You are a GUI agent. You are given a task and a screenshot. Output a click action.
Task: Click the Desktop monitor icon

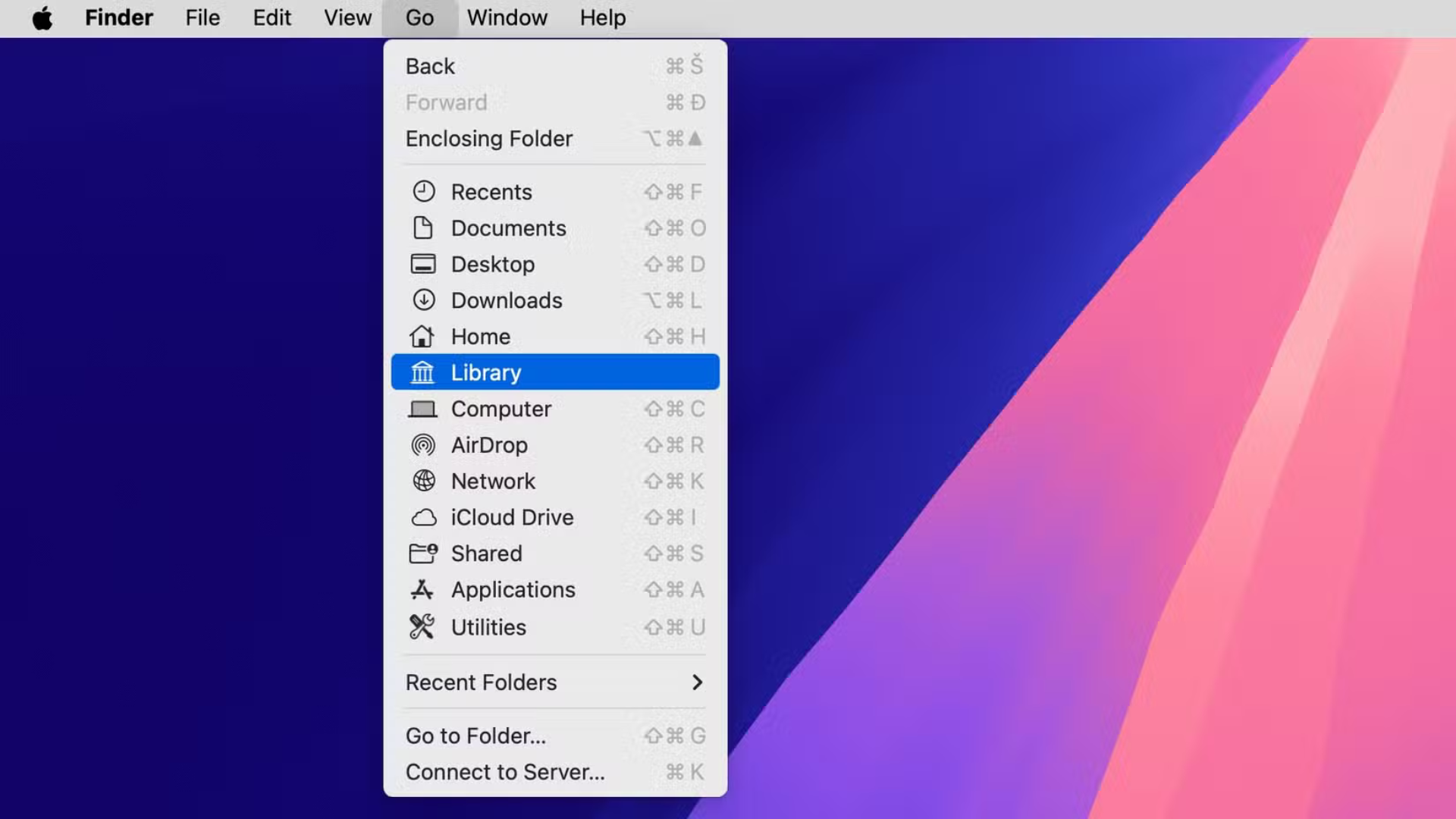(x=424, y=264)
